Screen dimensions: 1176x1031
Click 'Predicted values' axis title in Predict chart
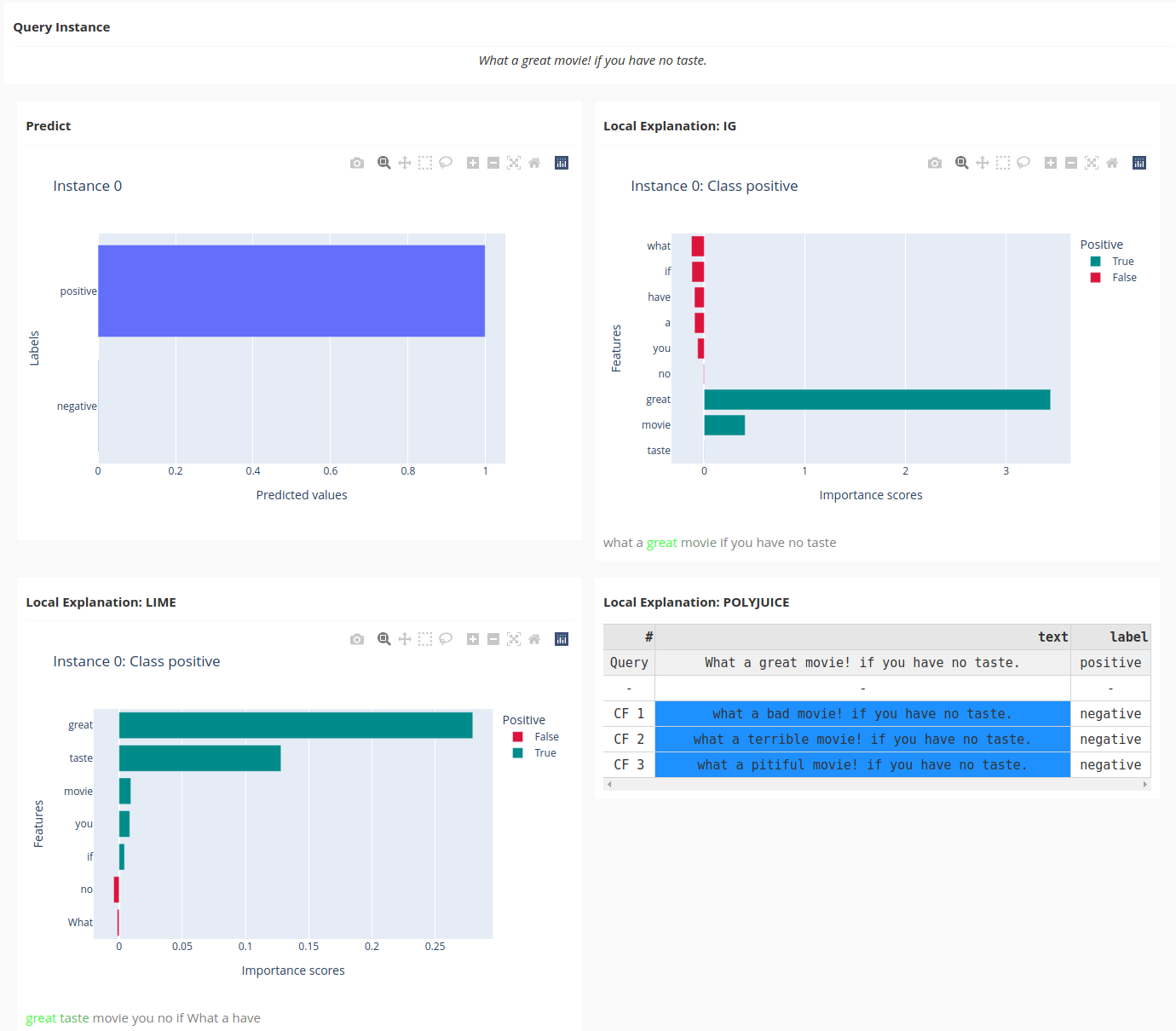302,495
